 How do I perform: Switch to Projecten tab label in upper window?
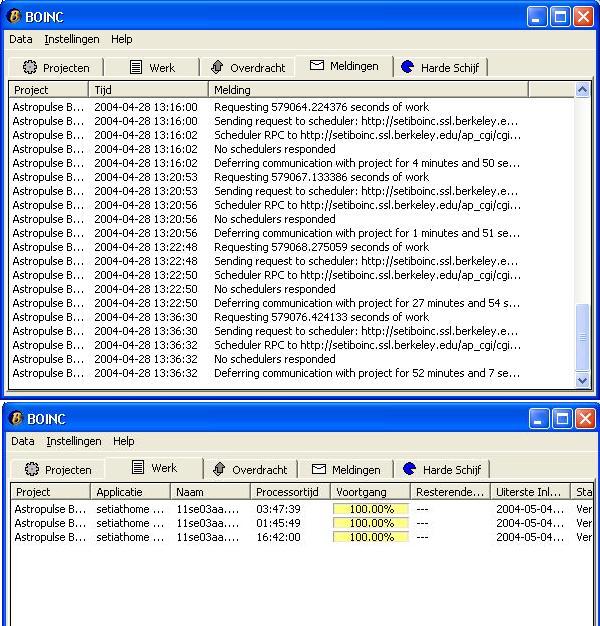coord(66,68)
